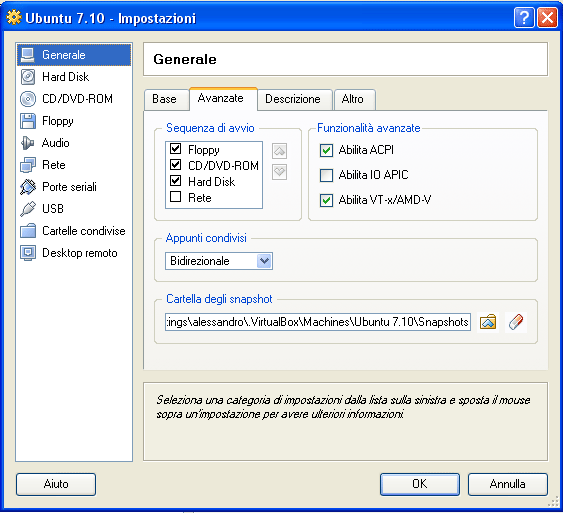Move the boot device down with the arrow
Screen dimensions: 563x513
pyautogui.click(x=279, y=172)
